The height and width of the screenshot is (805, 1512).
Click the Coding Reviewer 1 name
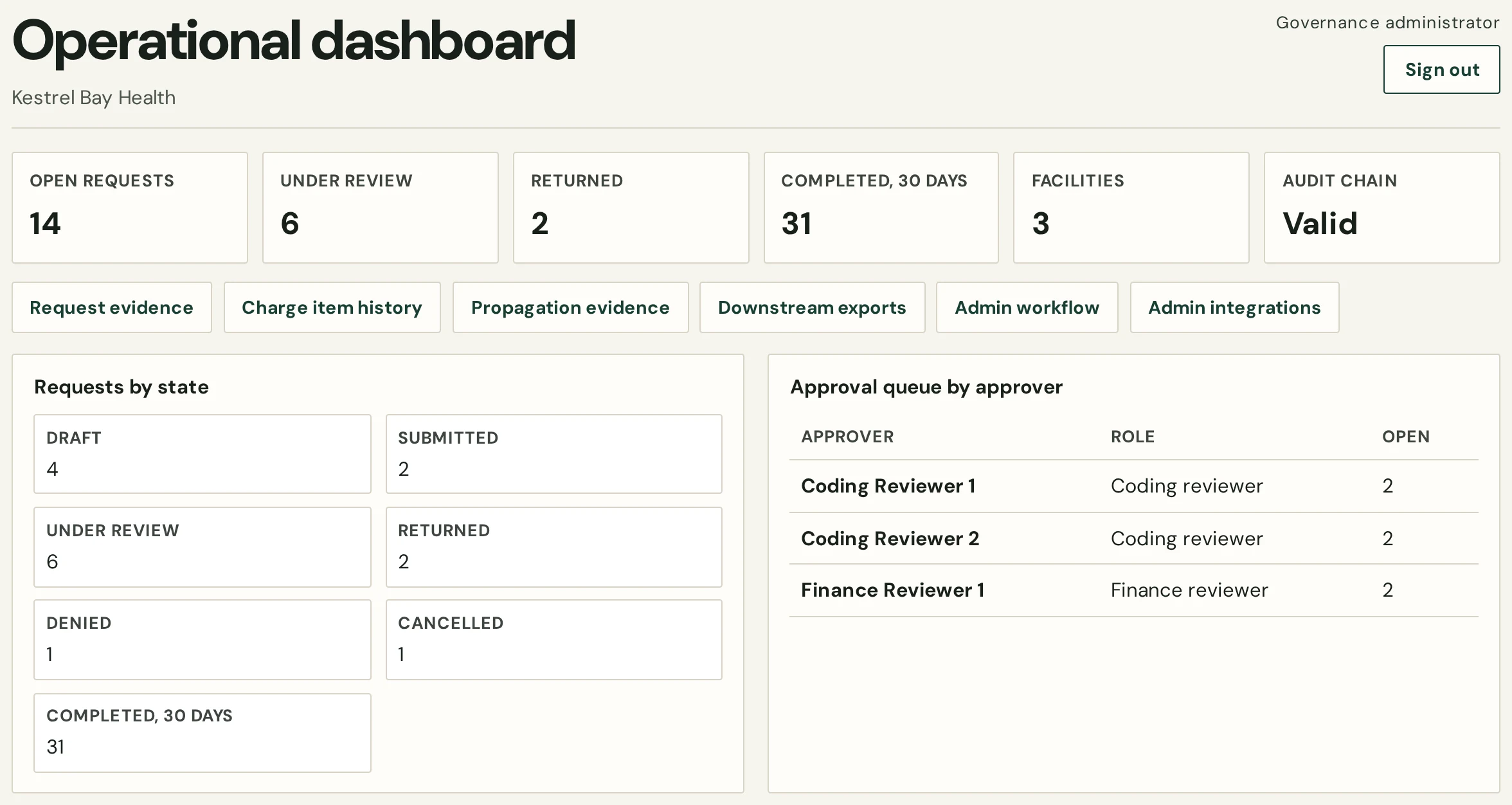[888, 486]
